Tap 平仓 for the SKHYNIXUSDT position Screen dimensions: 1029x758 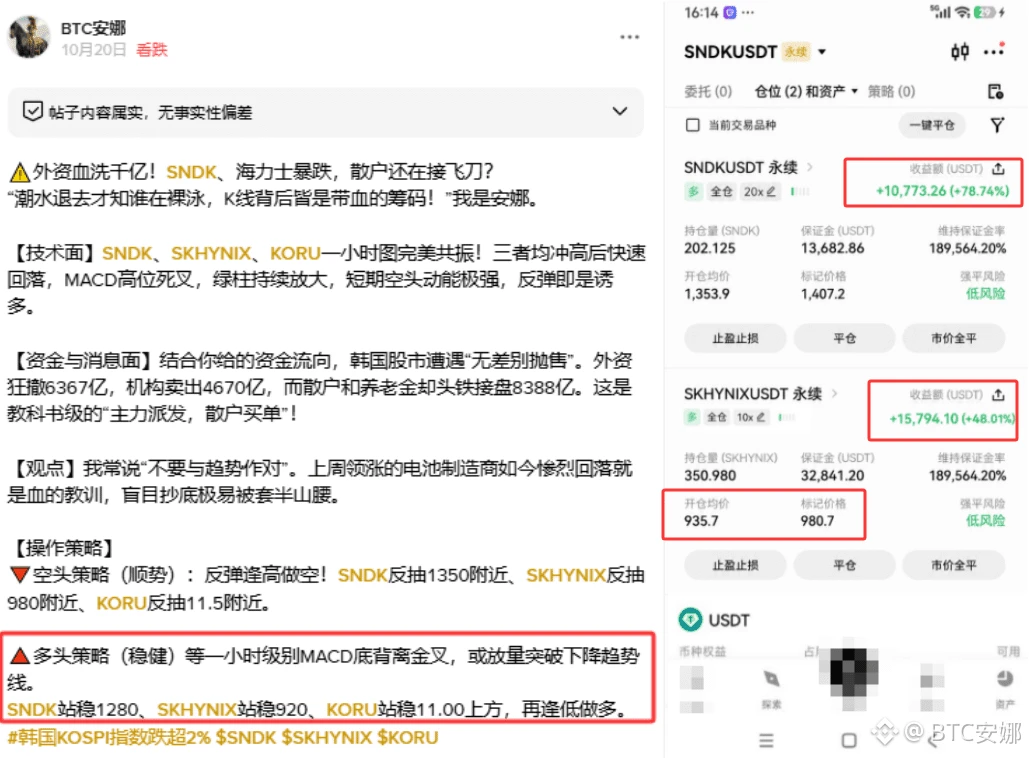(x=845, y=565)
